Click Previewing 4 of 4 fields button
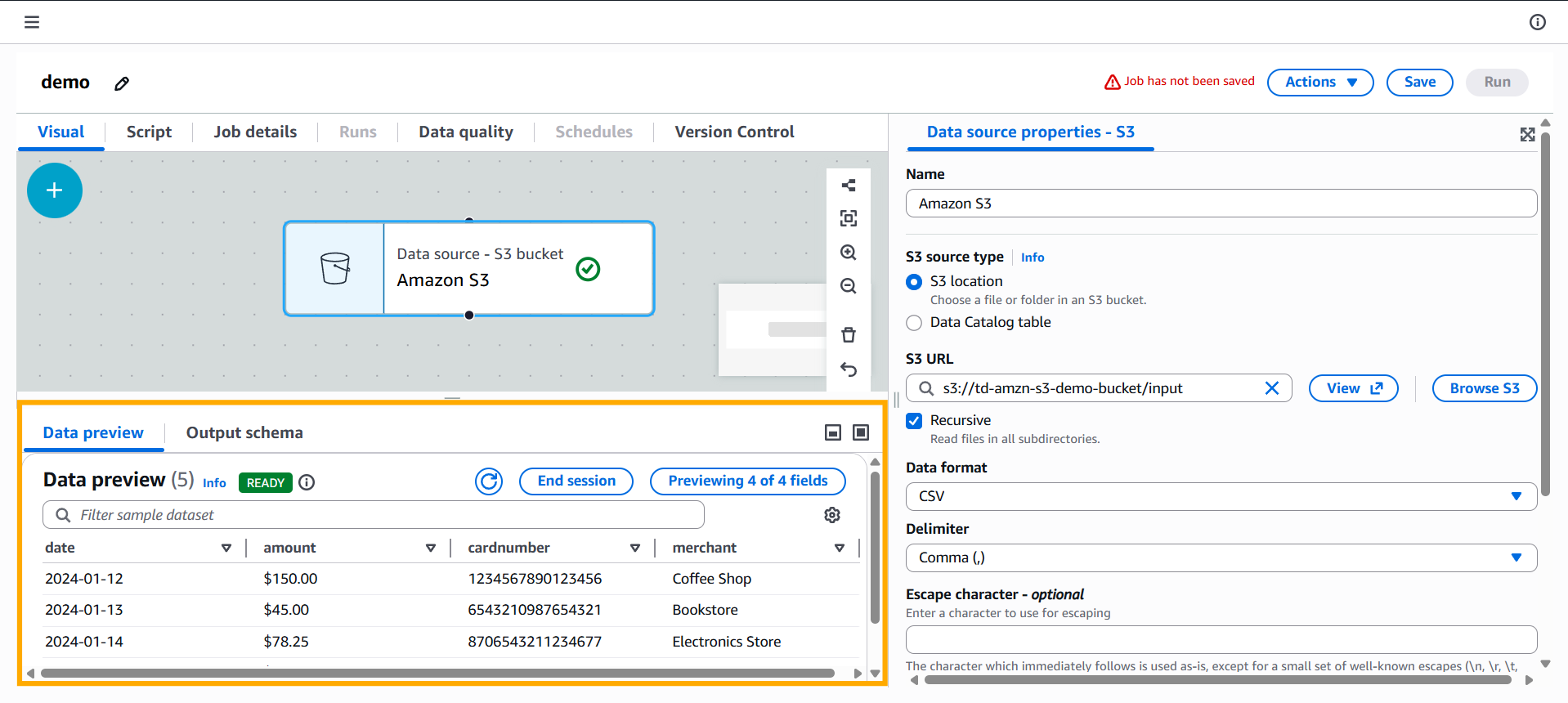Image resolution: width=1568 pixels, height=703 pixels. coord(748,481)
